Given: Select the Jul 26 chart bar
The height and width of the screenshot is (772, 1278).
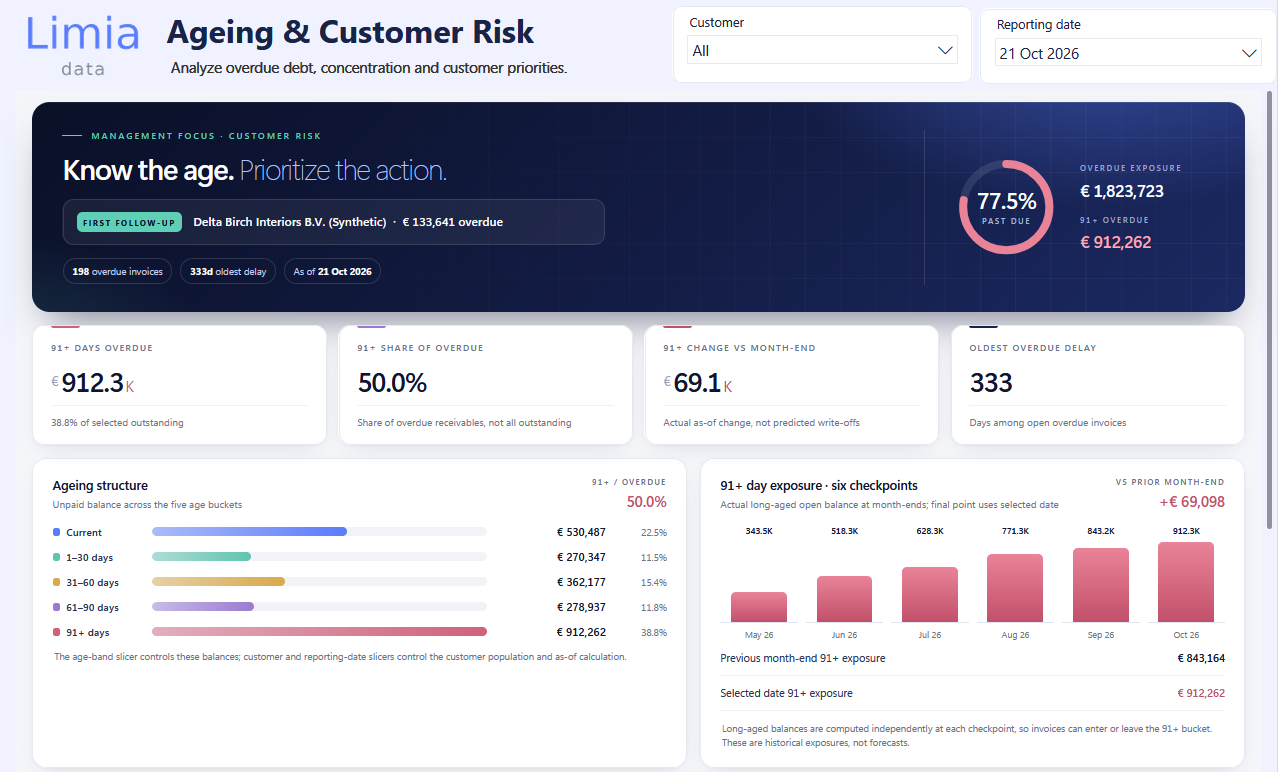Looking at the screenshot, I should pyautogui.click(x=930, y=594).
